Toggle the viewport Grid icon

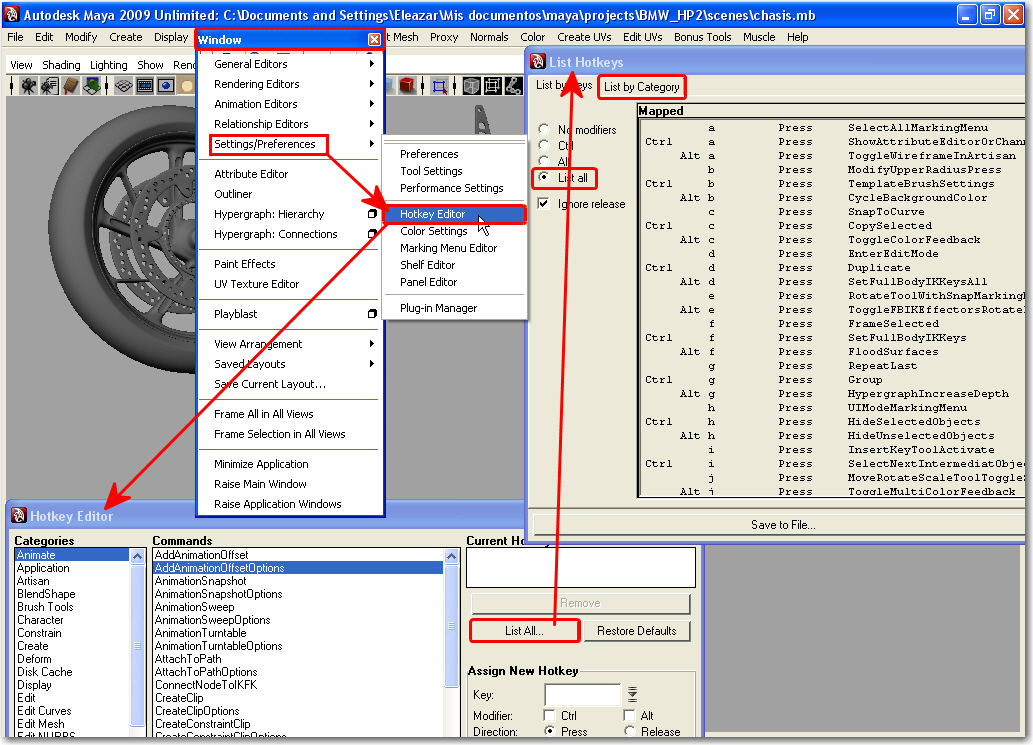[x=123, y=86]
